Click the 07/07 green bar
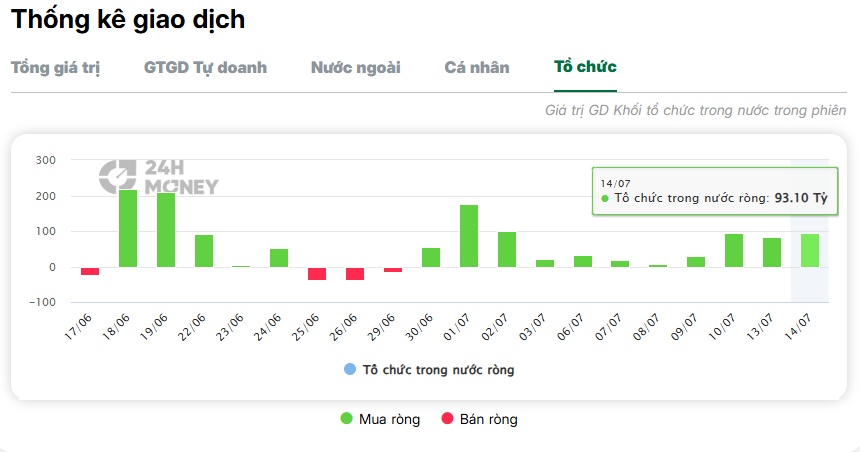Image resolution: width=860 pixels, height=452 pixels. (x=620, y=264)
